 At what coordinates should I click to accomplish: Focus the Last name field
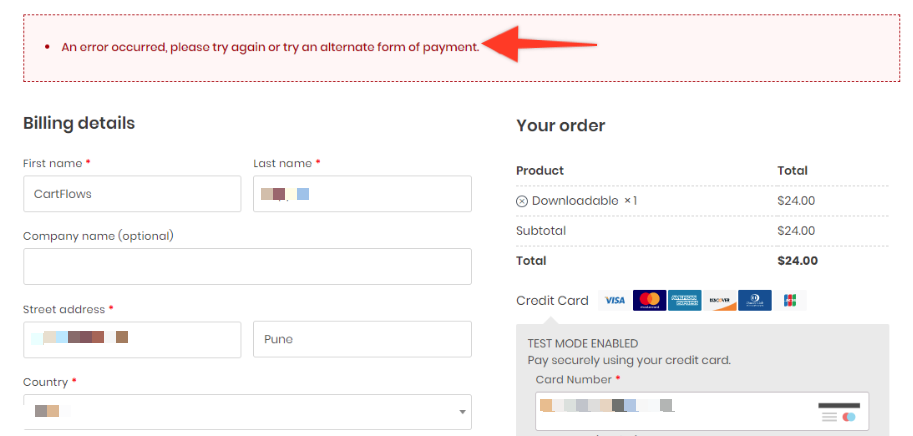click(x=362, y=194)
